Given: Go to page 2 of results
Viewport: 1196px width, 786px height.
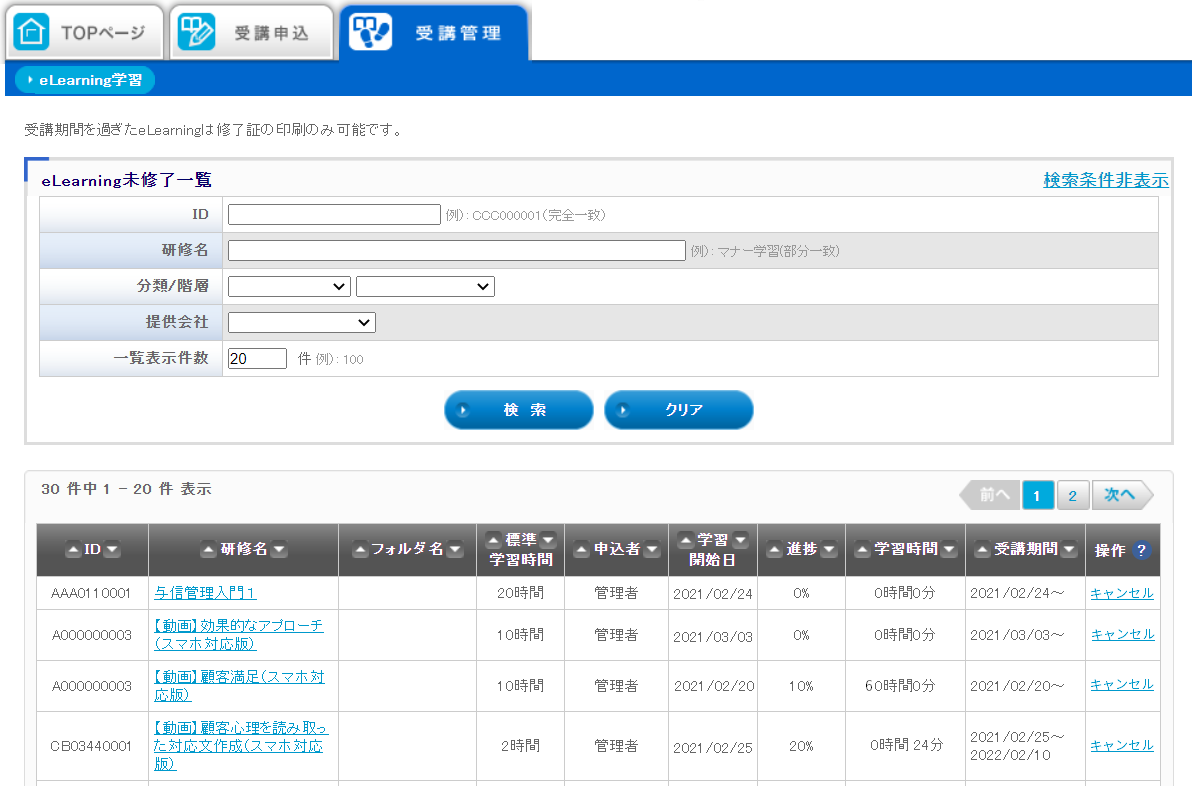Looking at the screenshot, I should pos(1072,495).
